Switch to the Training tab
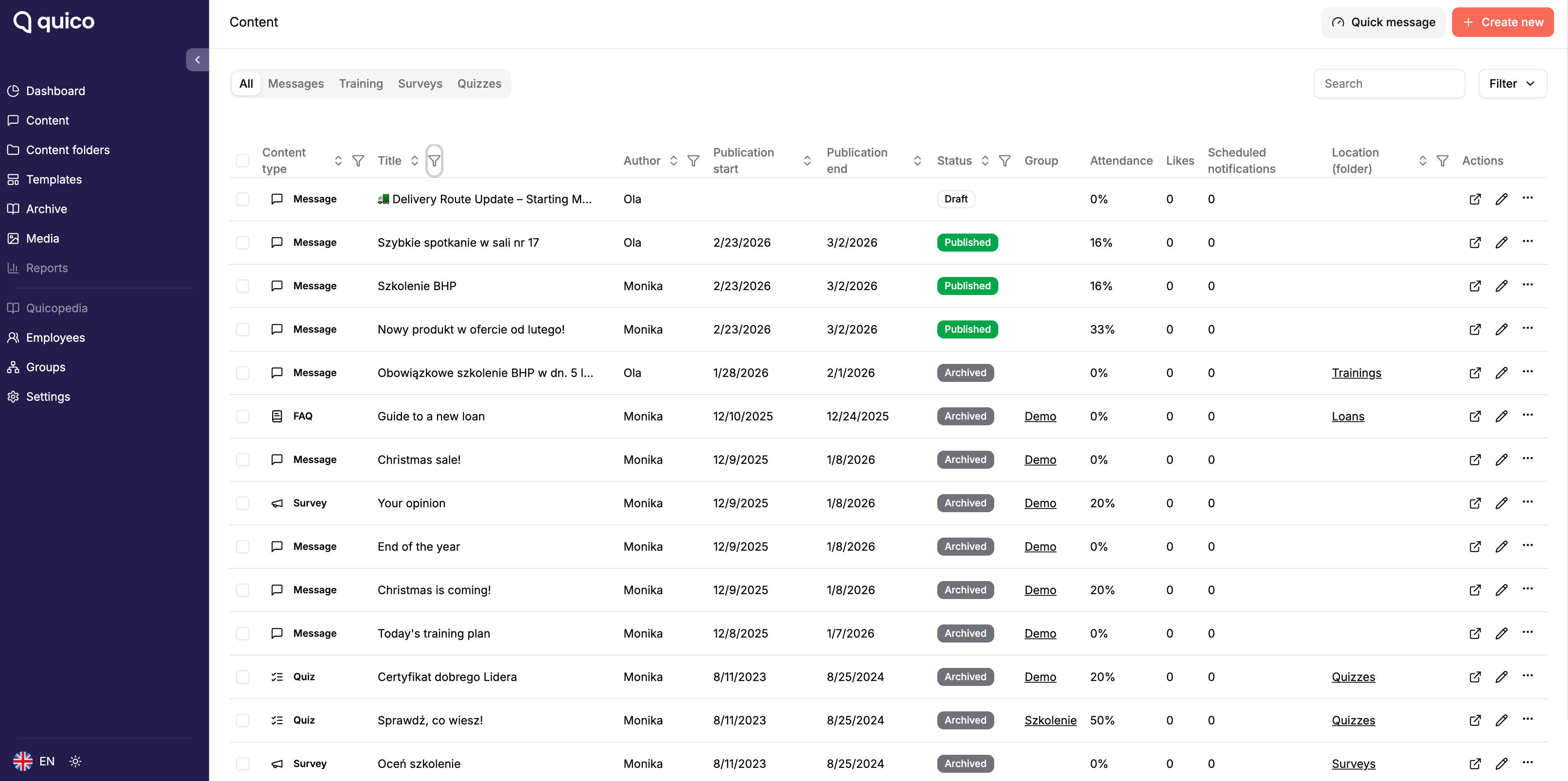1568x781 pixels. click(360, 84)
